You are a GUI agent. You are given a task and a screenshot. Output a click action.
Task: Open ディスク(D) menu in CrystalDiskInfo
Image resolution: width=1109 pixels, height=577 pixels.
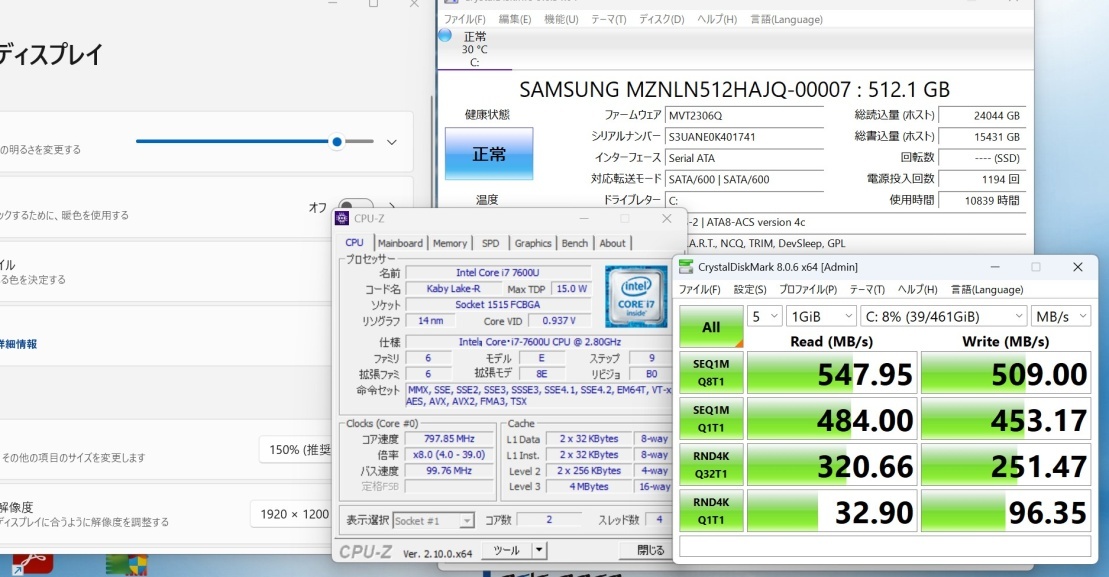(661, 19)
